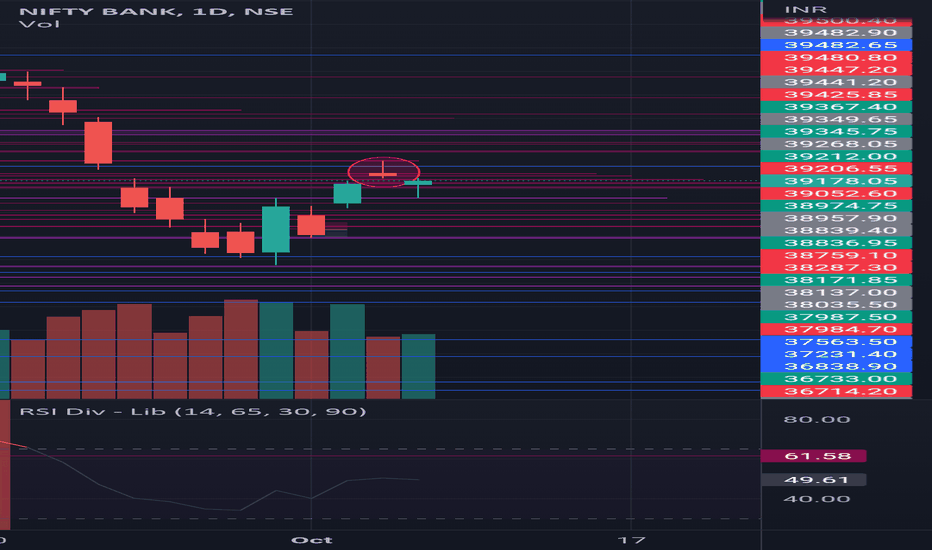Open the RSI Div - Lib indicator legend
This screenshot has height=550, width=932.
coord(193,411)
